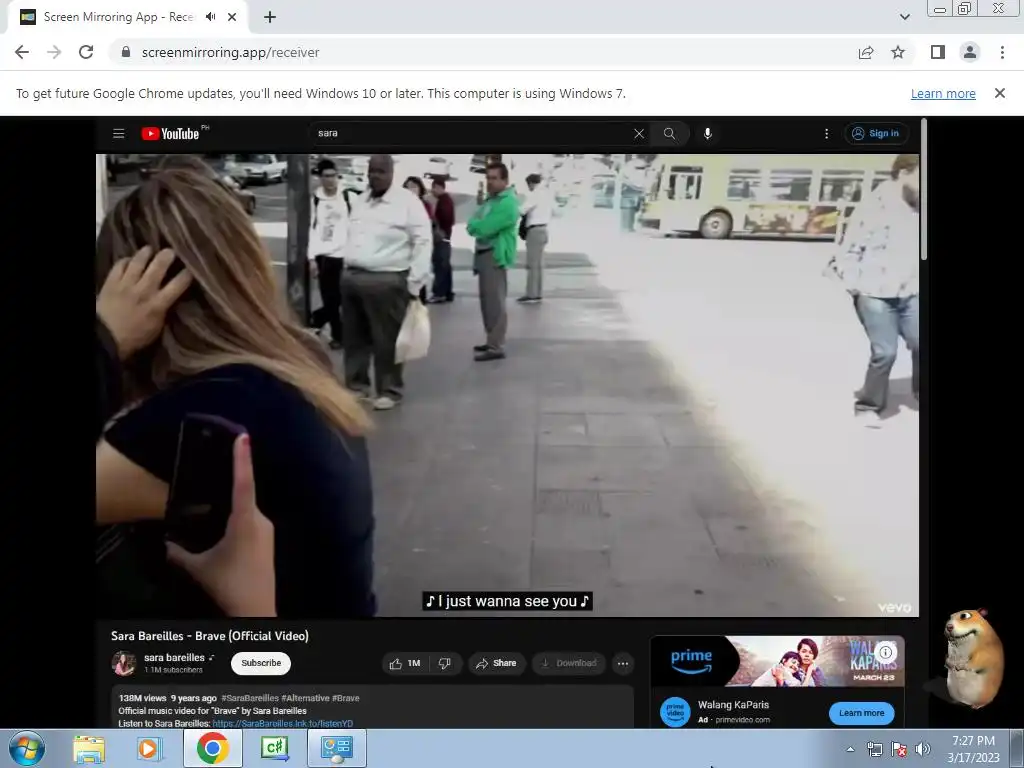1024x768 pixels.
Task: Click the Download button under video
Action: click(x=568, y=663)
